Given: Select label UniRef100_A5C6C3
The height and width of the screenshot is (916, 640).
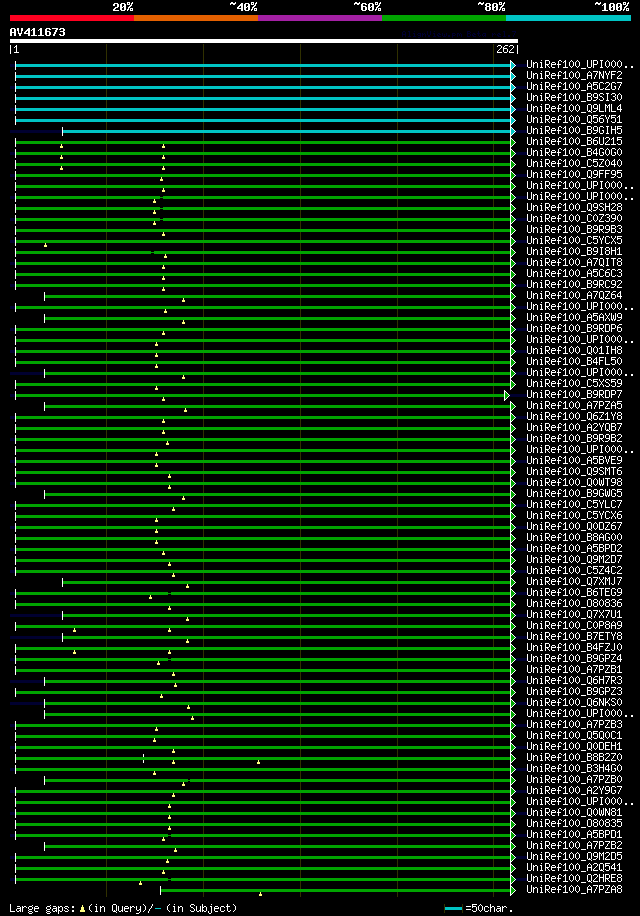Looking at the screenshot, I should click(x=574, y=273).
